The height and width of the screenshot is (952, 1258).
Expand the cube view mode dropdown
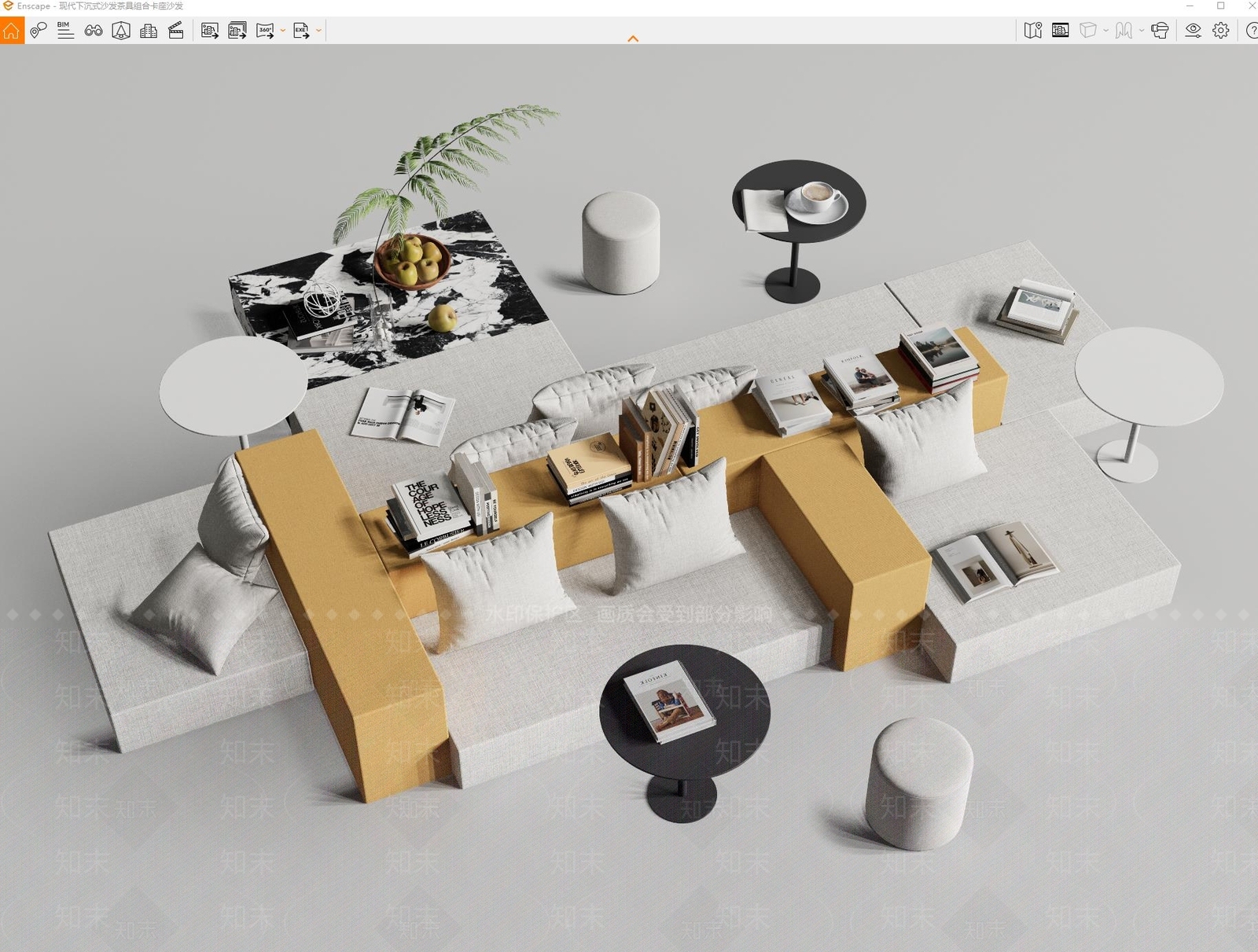[1105, 31]
